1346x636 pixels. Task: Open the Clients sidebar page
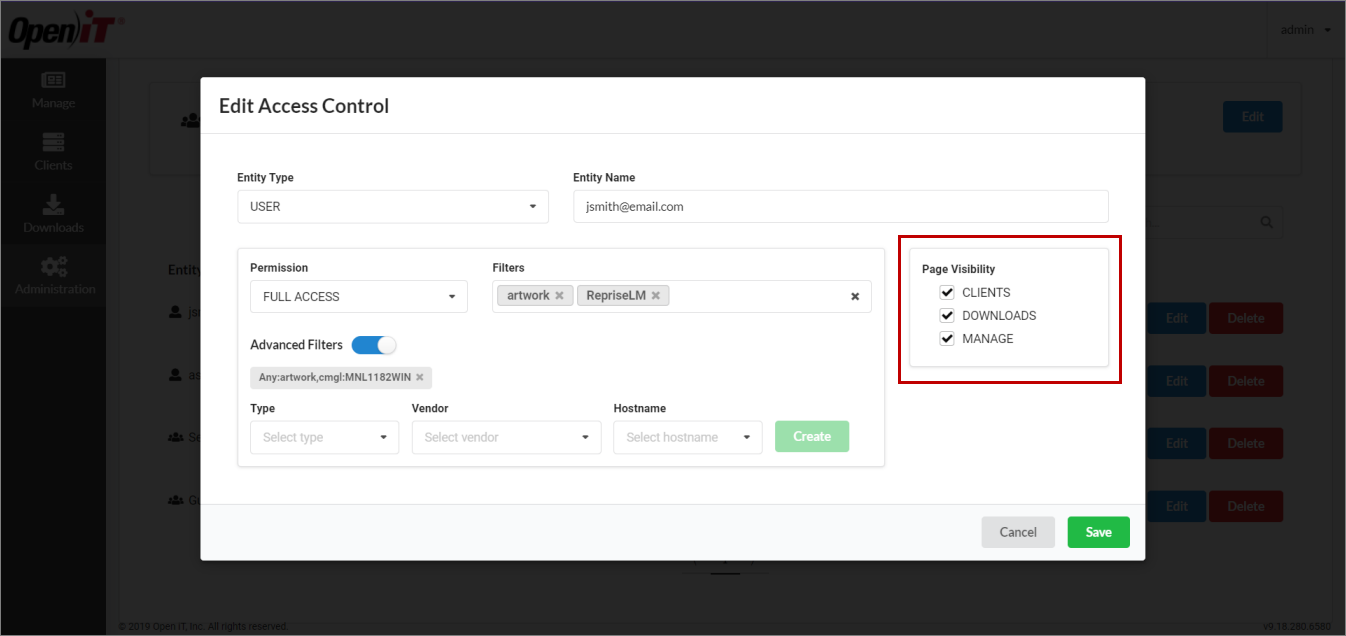point(53,152)
